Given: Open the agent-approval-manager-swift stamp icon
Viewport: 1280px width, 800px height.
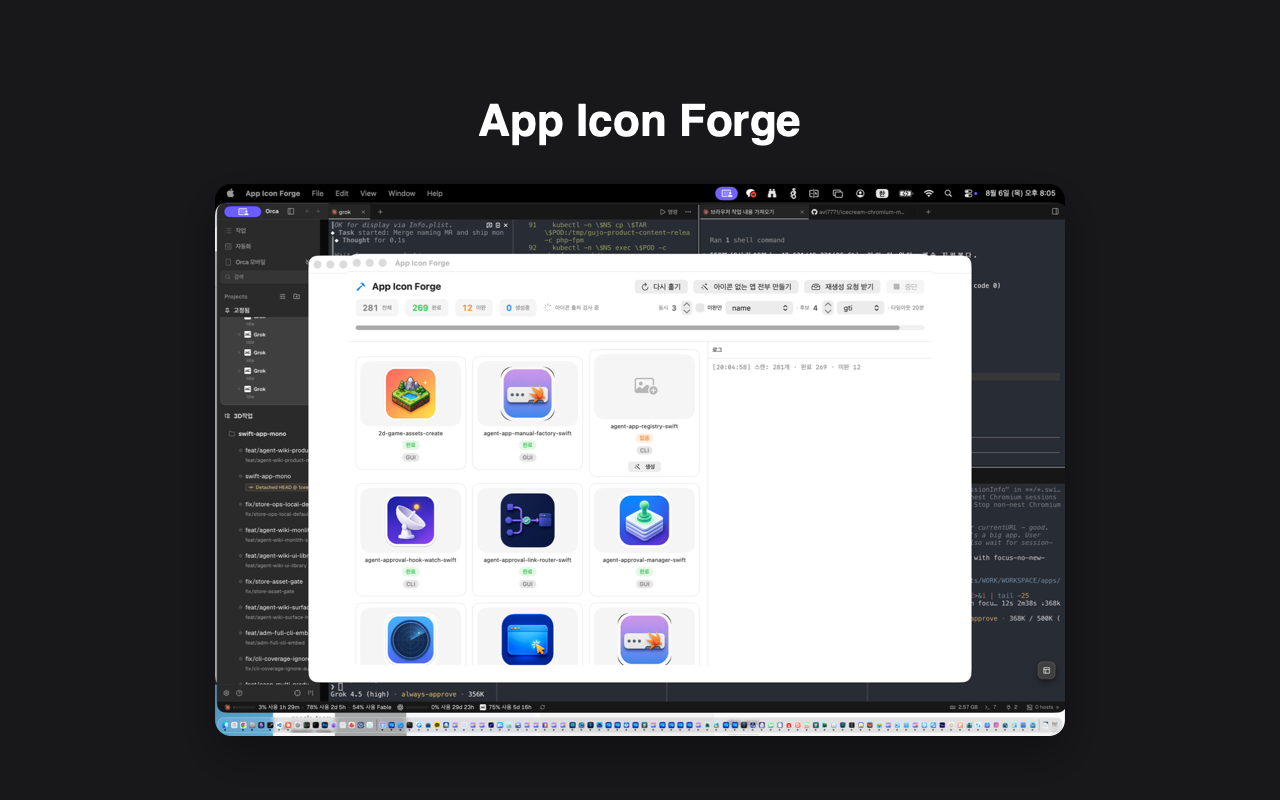Looking at the screenshot, I should tap(645, 521).
